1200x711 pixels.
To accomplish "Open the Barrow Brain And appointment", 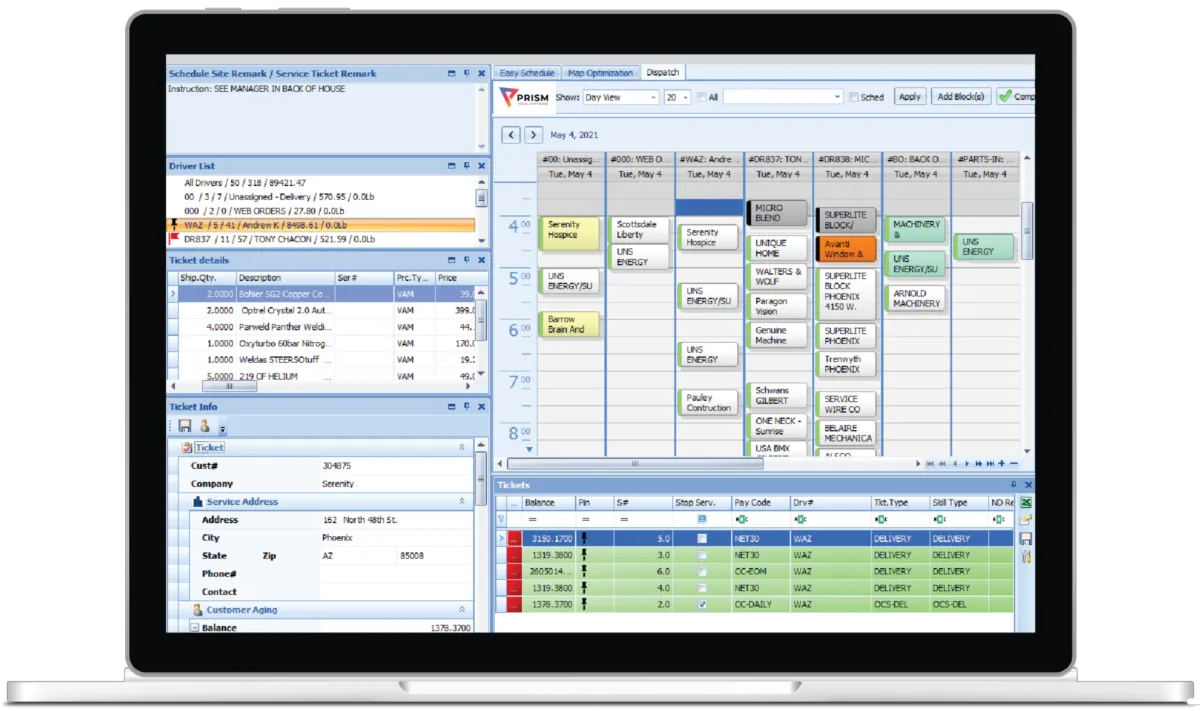I will click(571, 324).
